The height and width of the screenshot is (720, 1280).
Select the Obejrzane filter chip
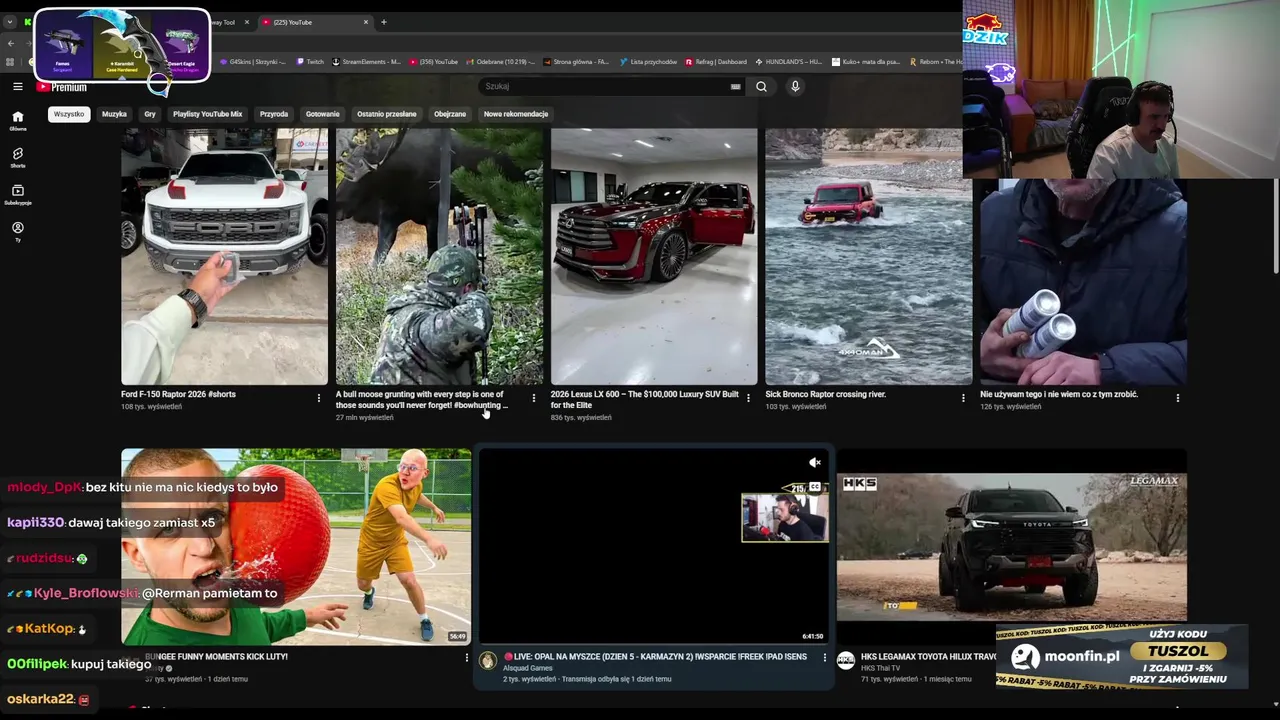click(450, 114)
